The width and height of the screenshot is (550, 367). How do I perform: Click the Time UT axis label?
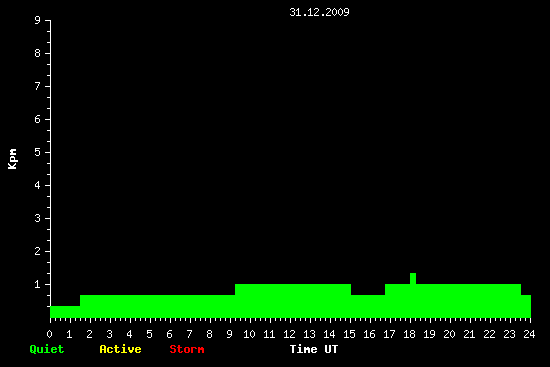click(x=314, y=349)
